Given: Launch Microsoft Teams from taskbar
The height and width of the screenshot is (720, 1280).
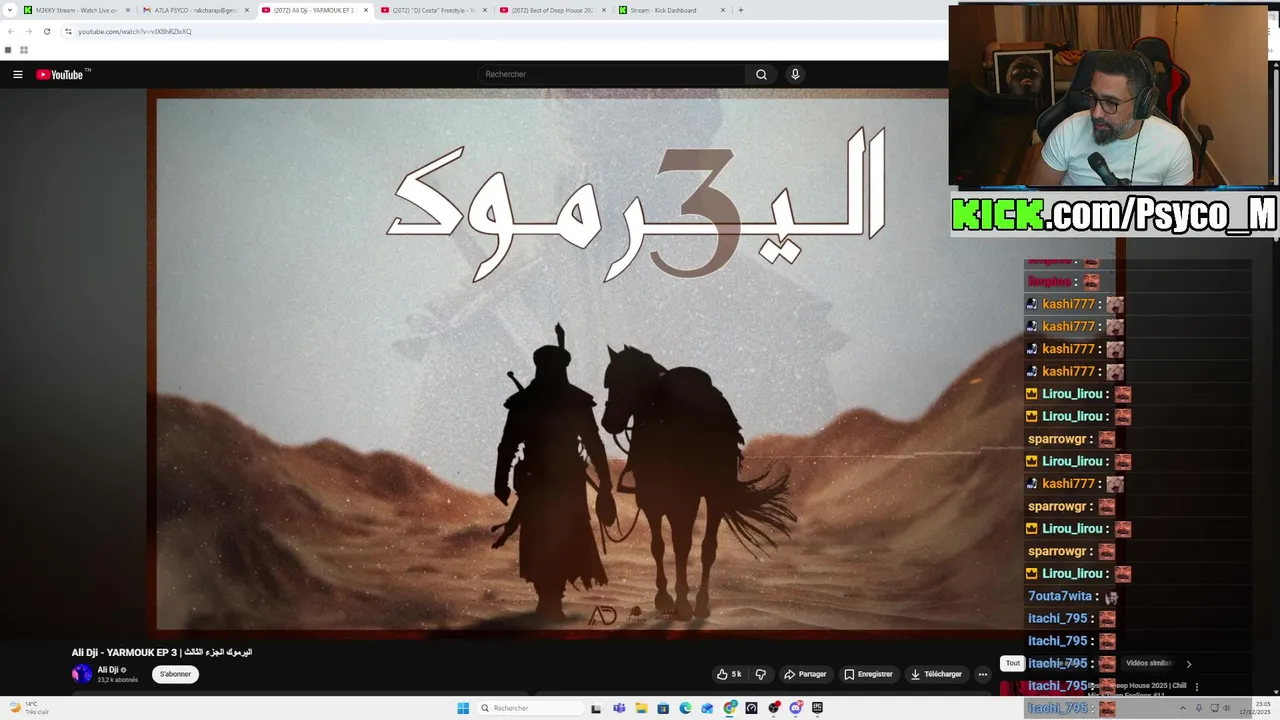Looking at the screenshot, I should click(619, 708).
